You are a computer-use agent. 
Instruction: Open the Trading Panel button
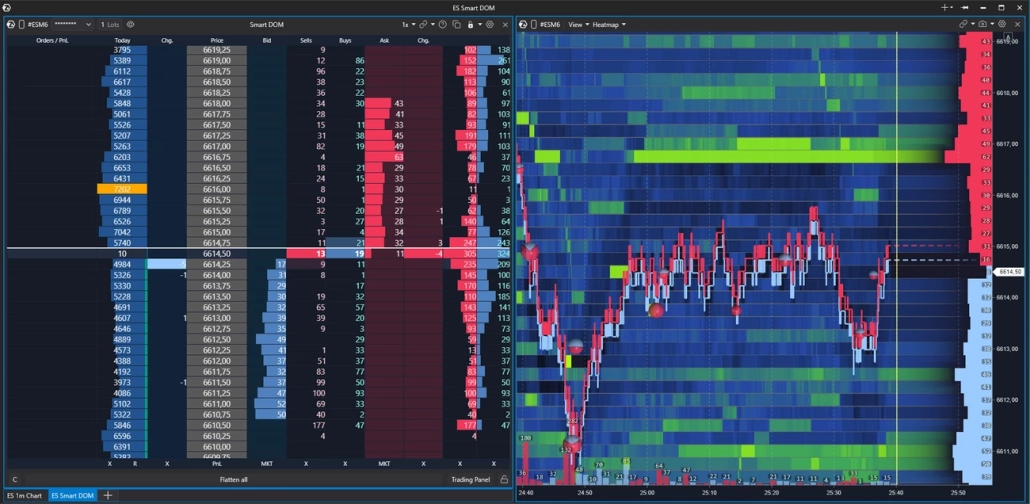(x=470, y=480)
